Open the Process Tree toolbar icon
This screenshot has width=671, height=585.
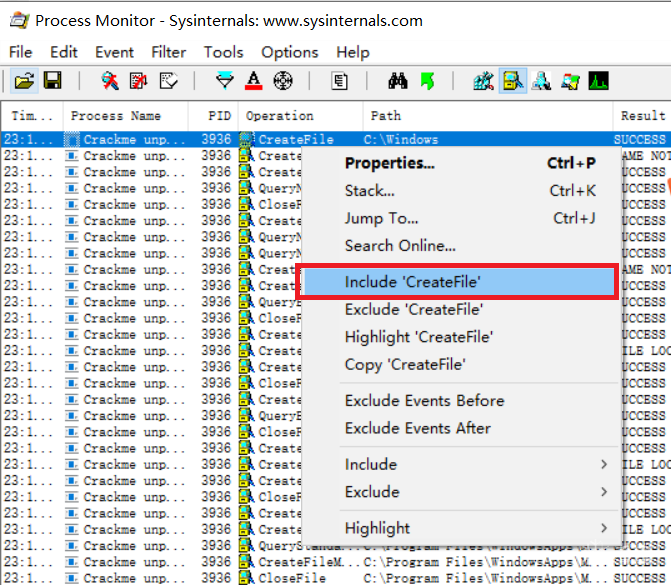(x=339, y=80)
